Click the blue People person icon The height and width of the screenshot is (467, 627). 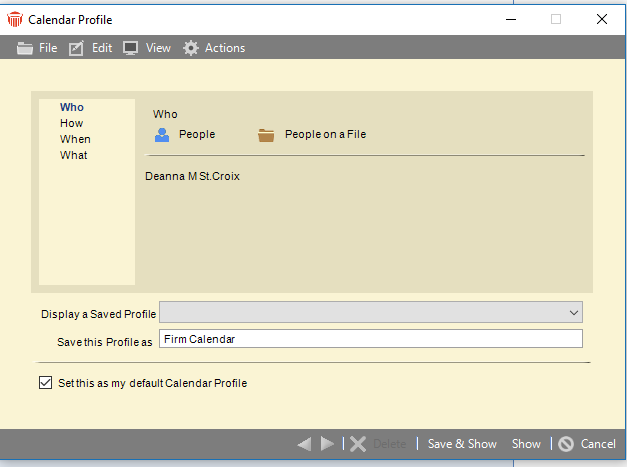point(162,135)
